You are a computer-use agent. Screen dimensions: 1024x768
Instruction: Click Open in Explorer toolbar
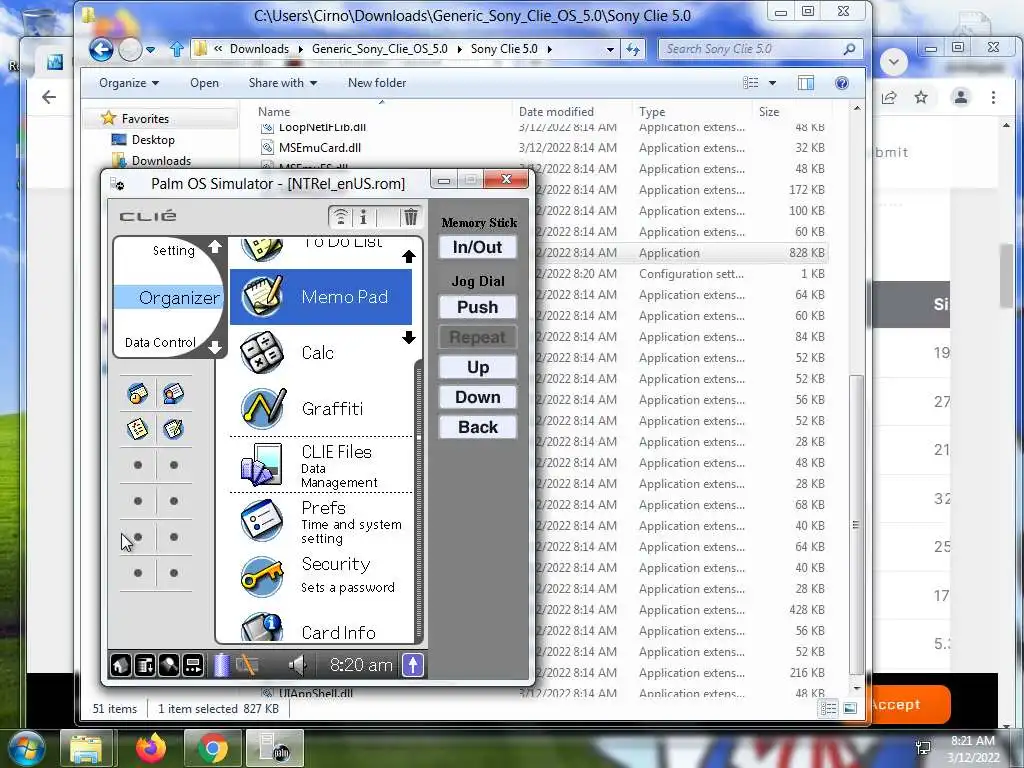[x=204, y=83]
